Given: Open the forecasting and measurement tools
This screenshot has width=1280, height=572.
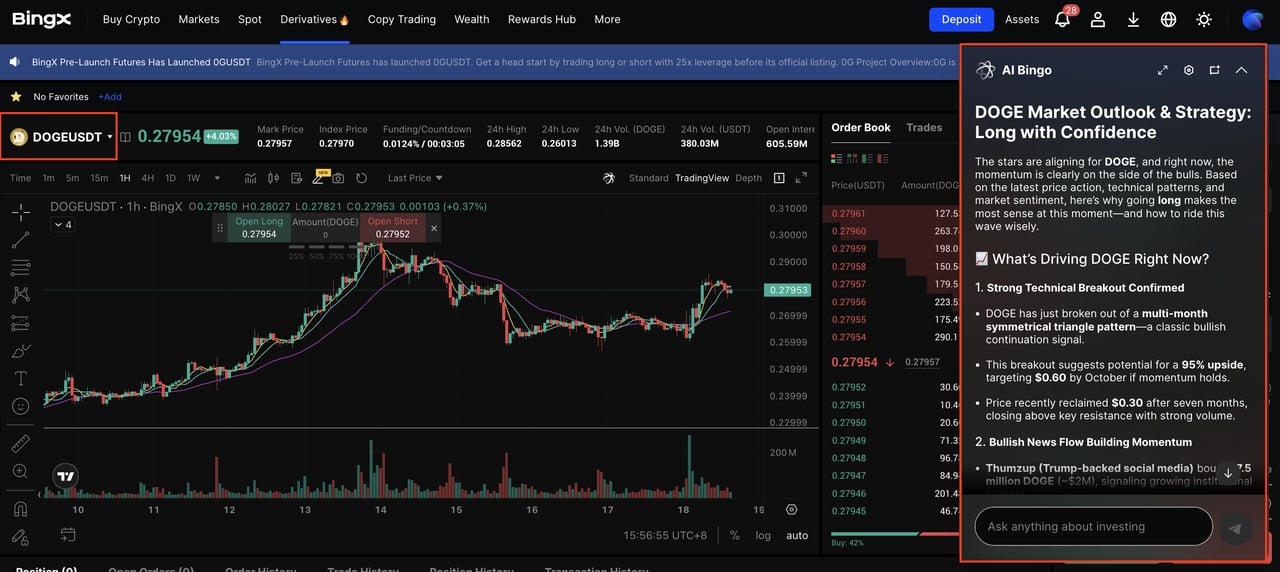Looking at the screenshot, I should point(20,323).
